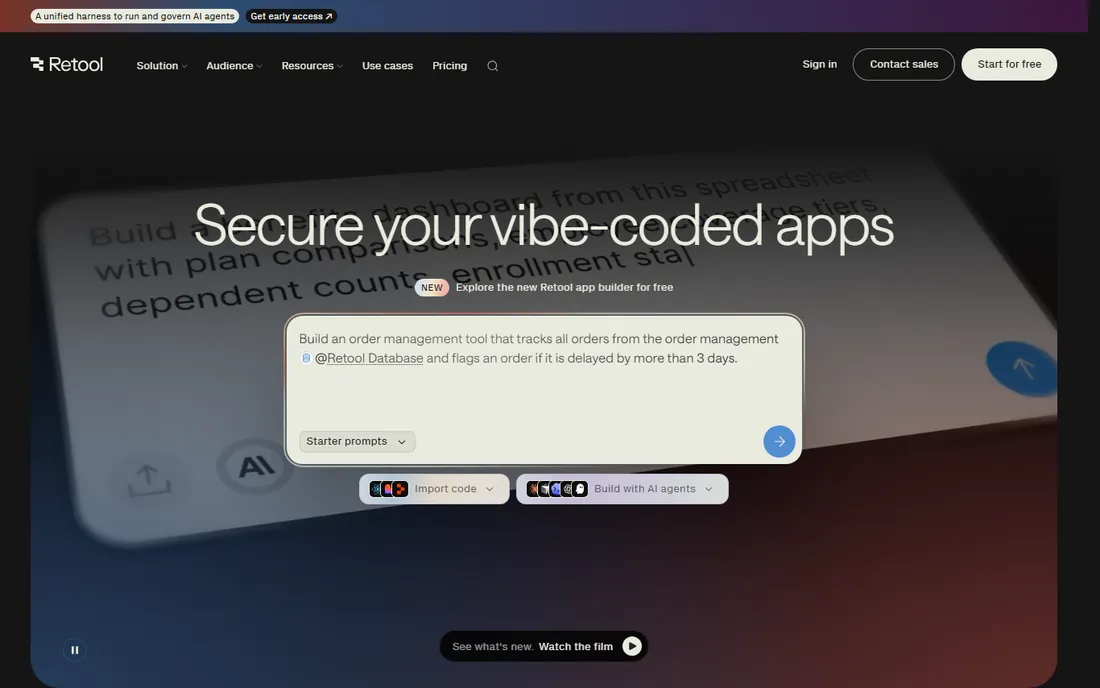Play the film with circular play icon
The image size is (1100, 688).
tap(631, 646)
